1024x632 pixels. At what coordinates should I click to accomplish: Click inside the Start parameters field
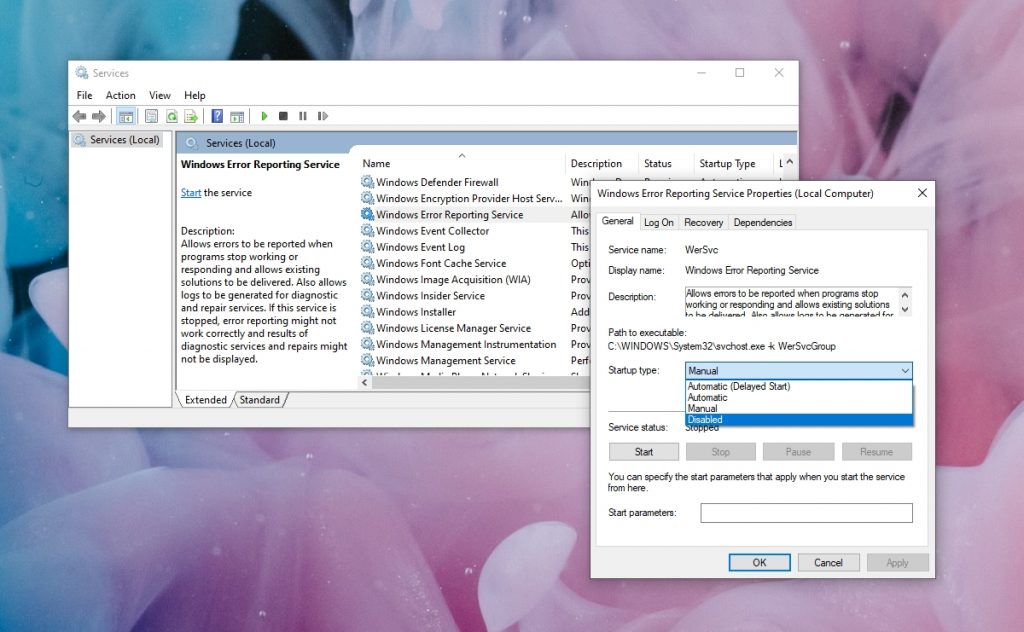(805, 513)
